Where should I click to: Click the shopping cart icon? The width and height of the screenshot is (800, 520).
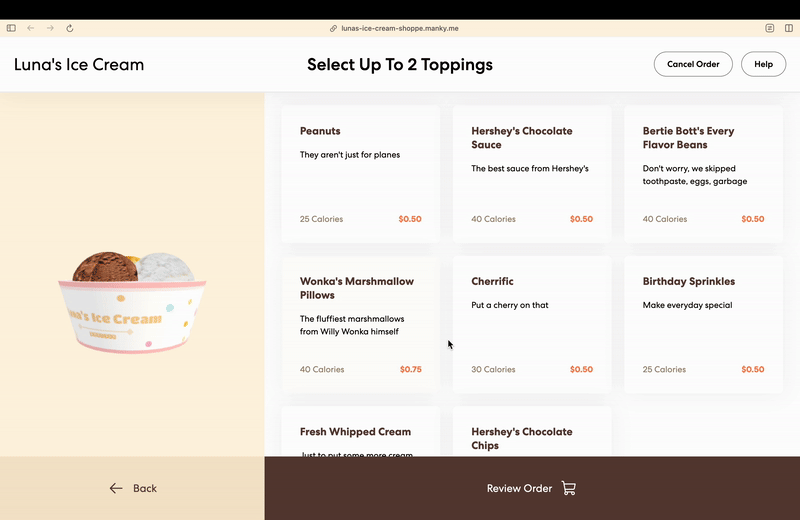point(569,488)
